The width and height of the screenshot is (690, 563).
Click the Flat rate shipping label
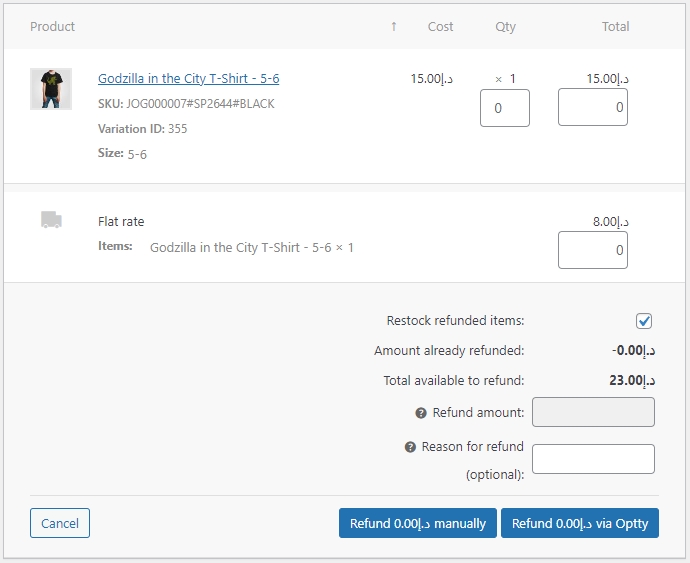tap(121, 222)
